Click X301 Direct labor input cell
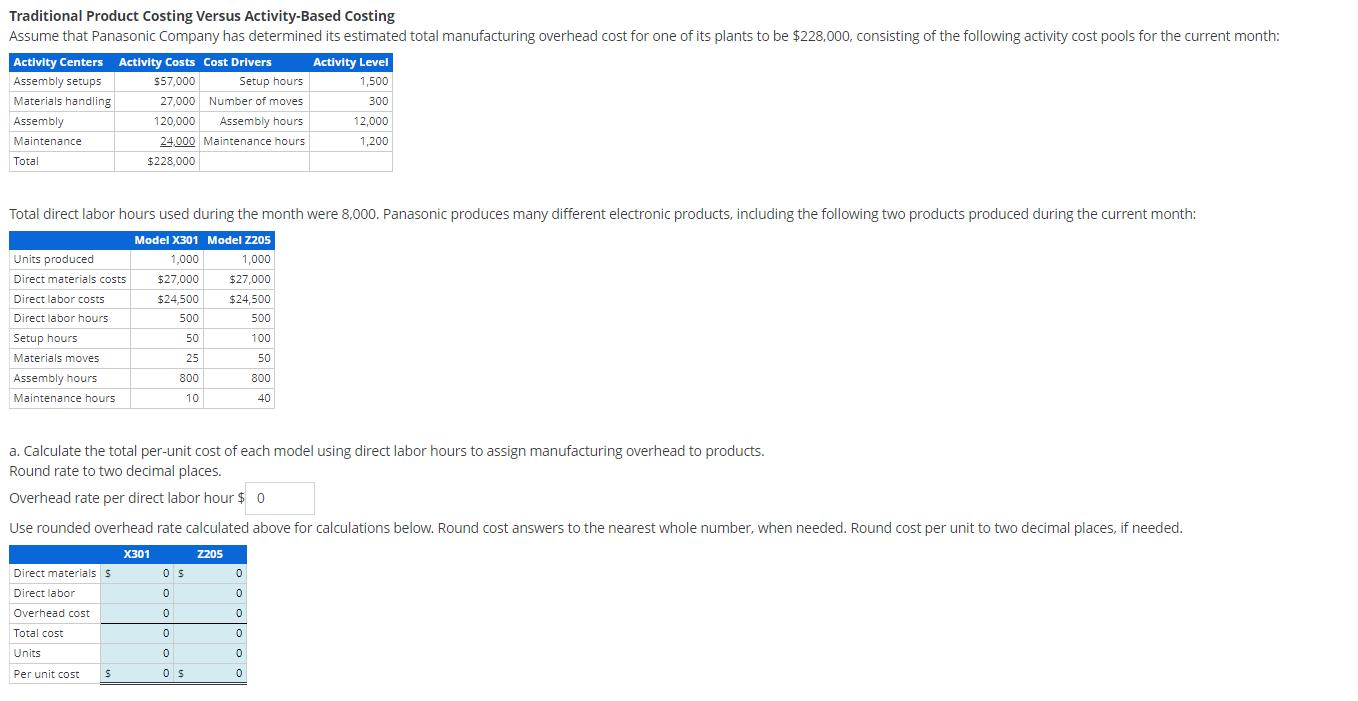 tap(136, 593)
